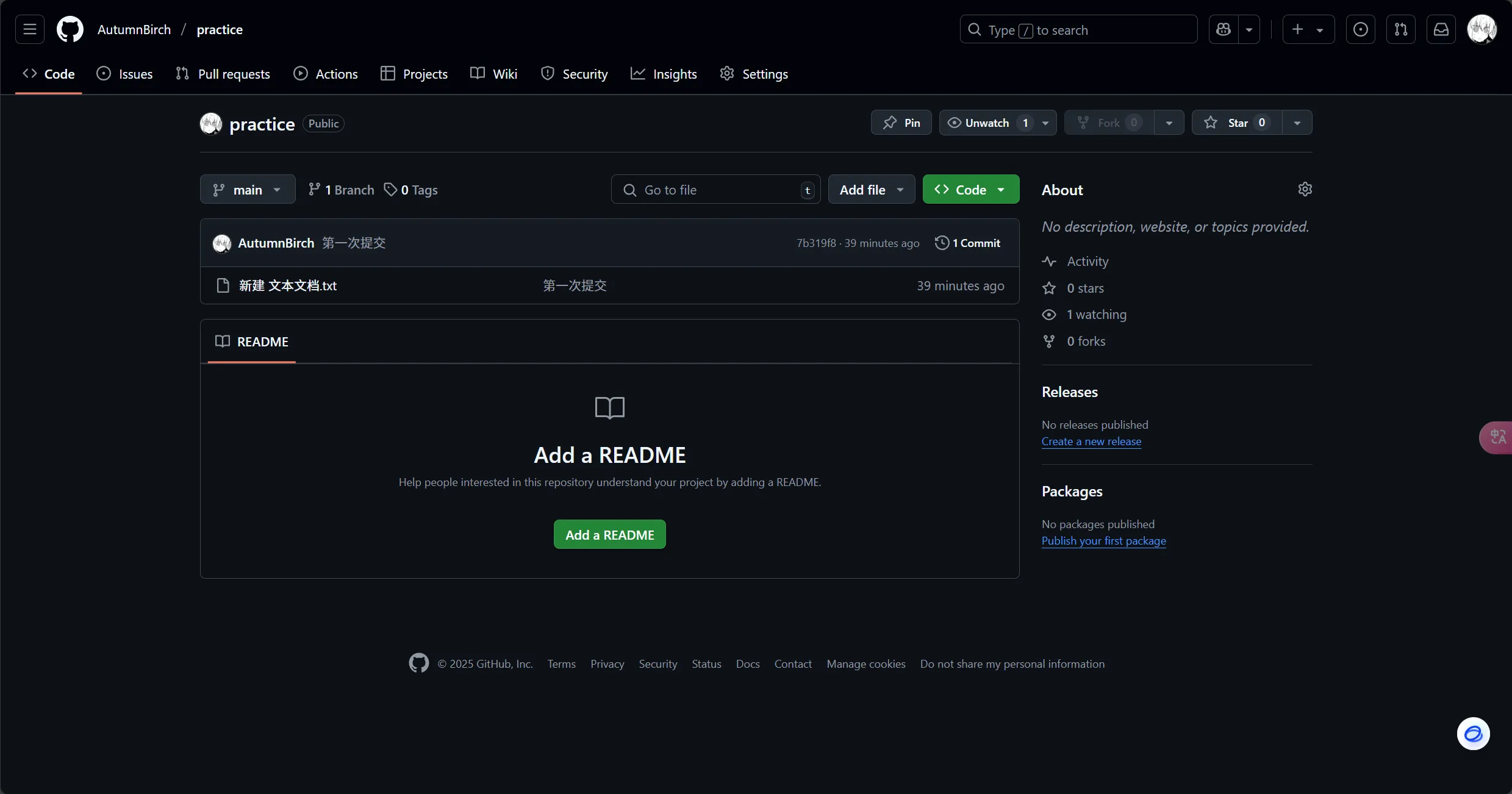Image resolution: width=1512 pixels, height=794 pixels.
Task: Click Publish your first package
Action: tap(1103, 540)
